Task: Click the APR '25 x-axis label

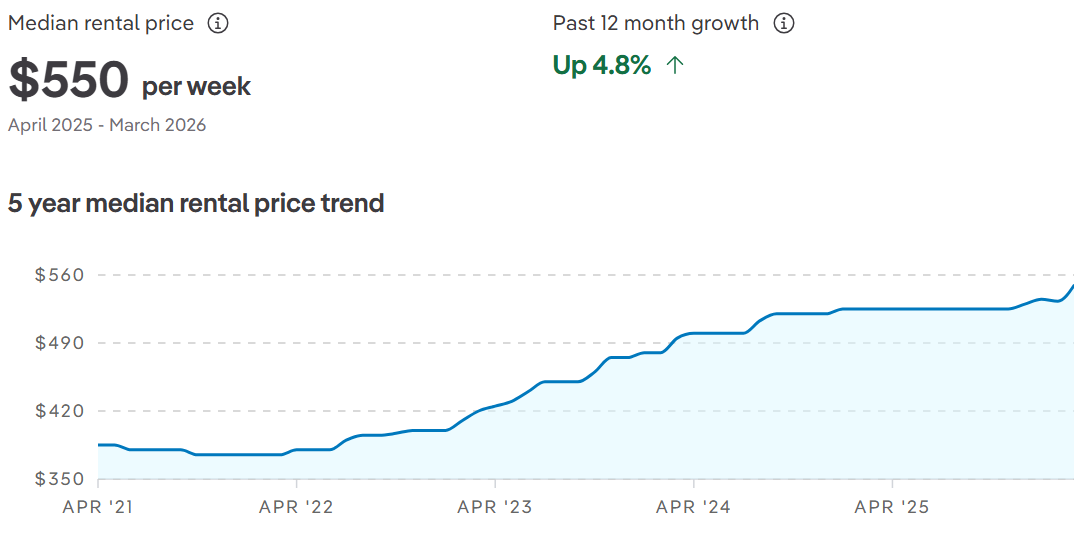Action: coord(892,507)
